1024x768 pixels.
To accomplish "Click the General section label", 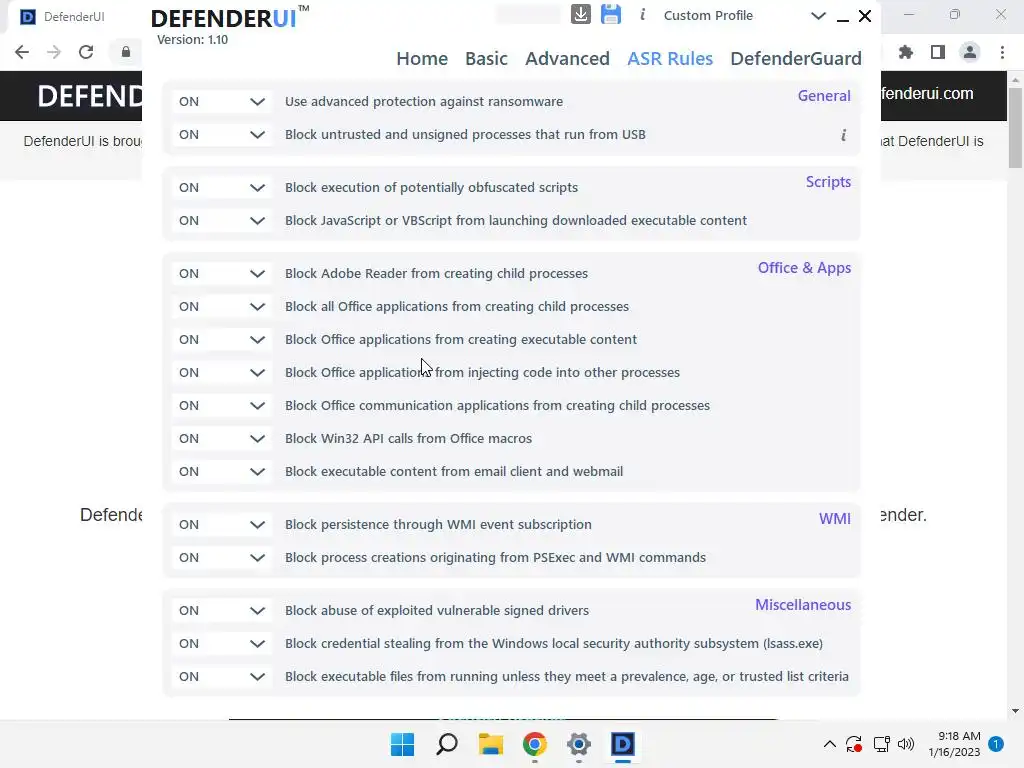I will tap(824, 96).
